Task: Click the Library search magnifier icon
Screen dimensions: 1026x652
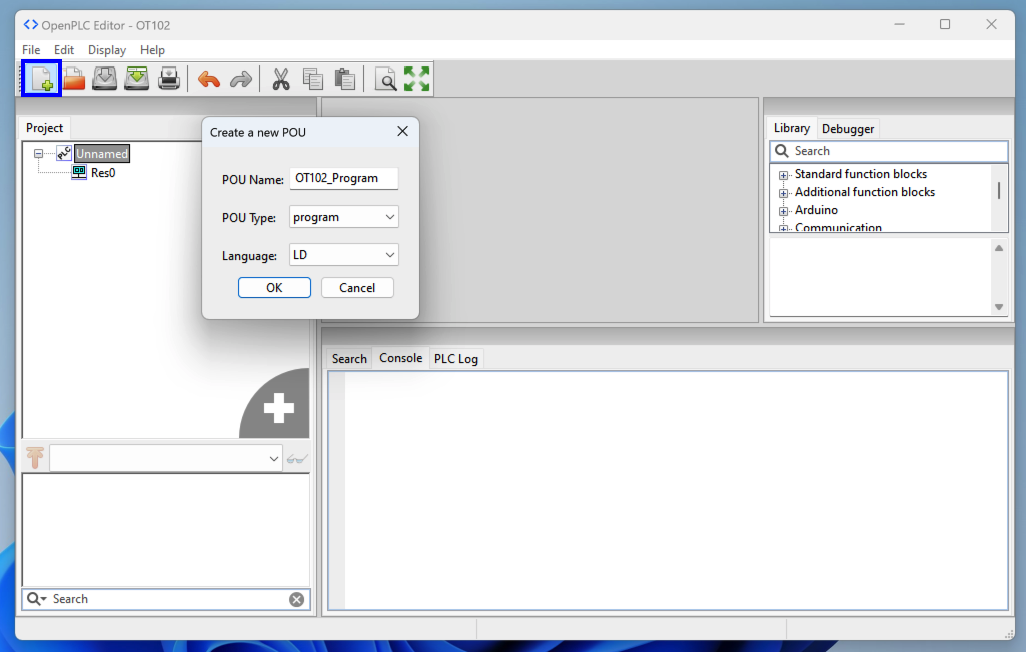Action: tap(782, 151)
